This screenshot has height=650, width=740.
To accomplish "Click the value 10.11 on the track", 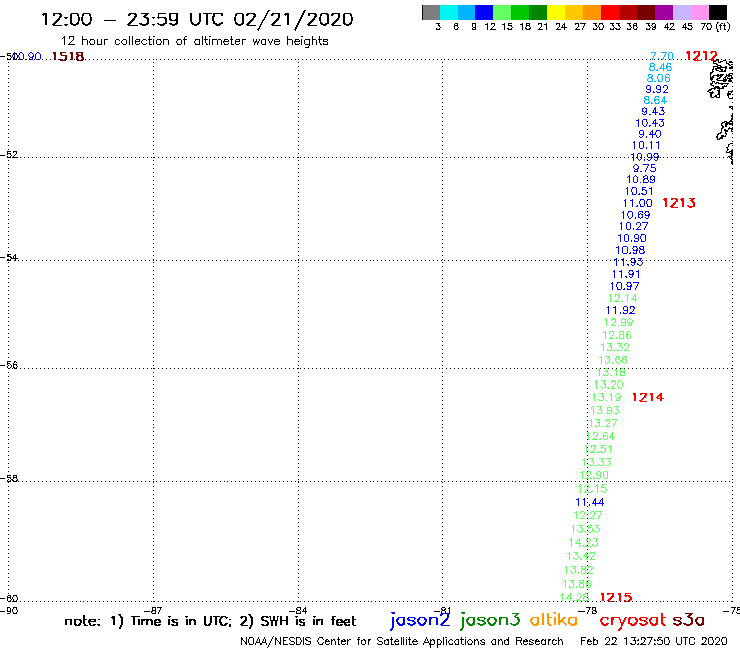I will pos(646,145).
